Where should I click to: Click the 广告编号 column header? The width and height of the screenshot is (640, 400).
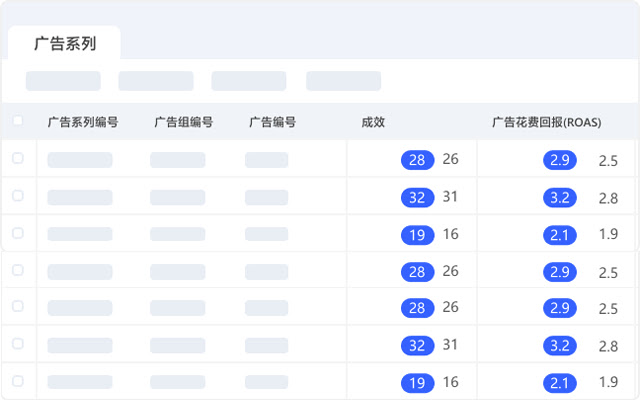coord(272,122)
